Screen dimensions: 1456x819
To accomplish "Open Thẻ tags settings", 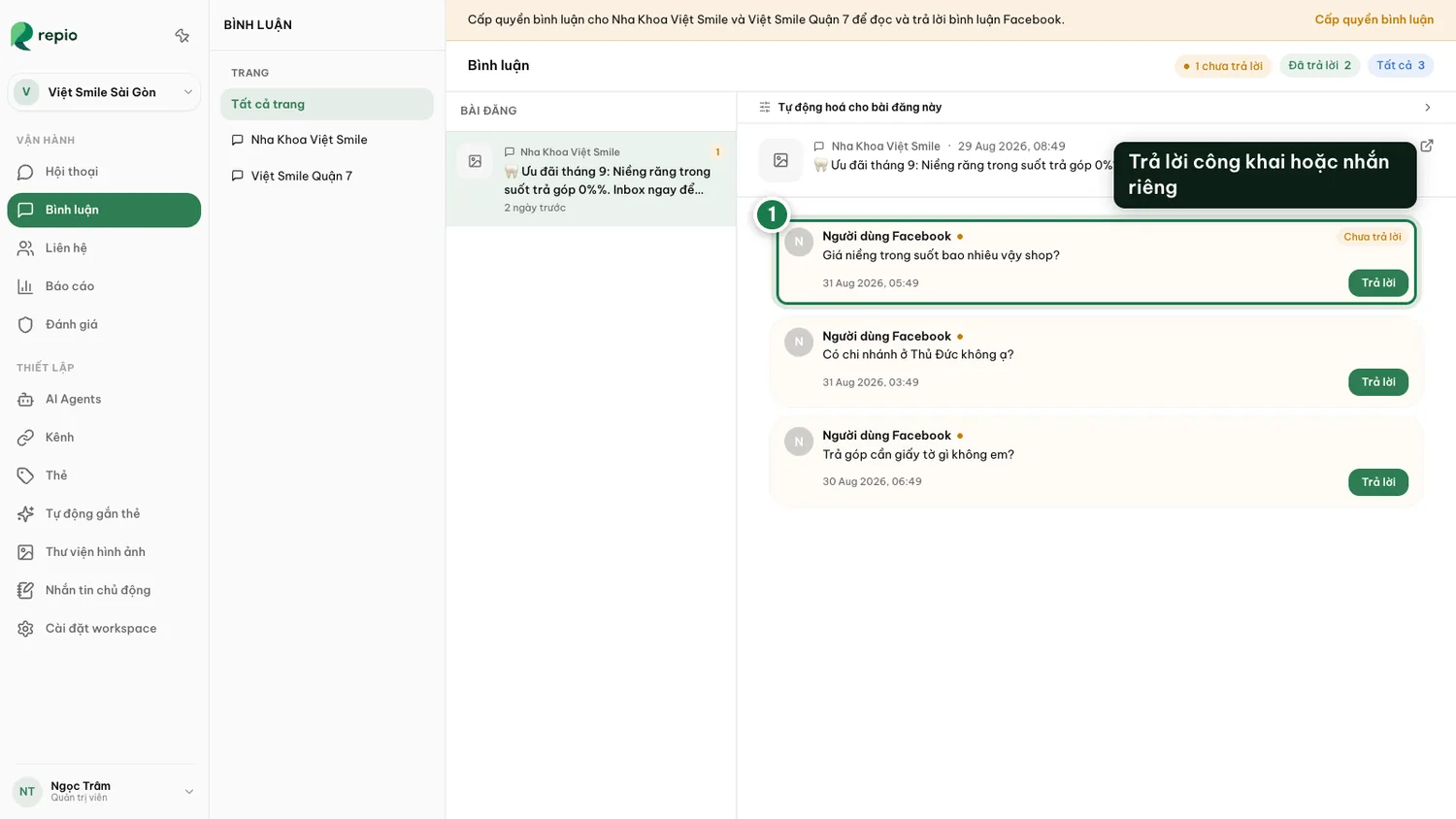I will [x=104, y=475].
